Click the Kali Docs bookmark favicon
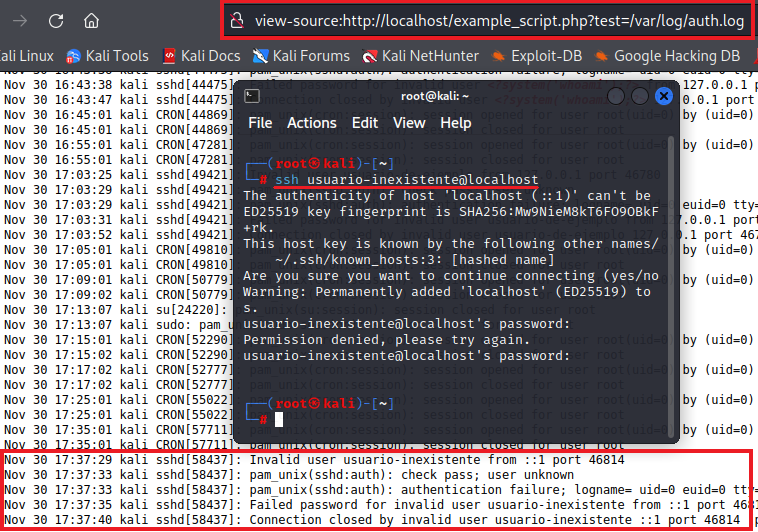The width and height of the screenshot is (758, 532). tap(169, 56)
